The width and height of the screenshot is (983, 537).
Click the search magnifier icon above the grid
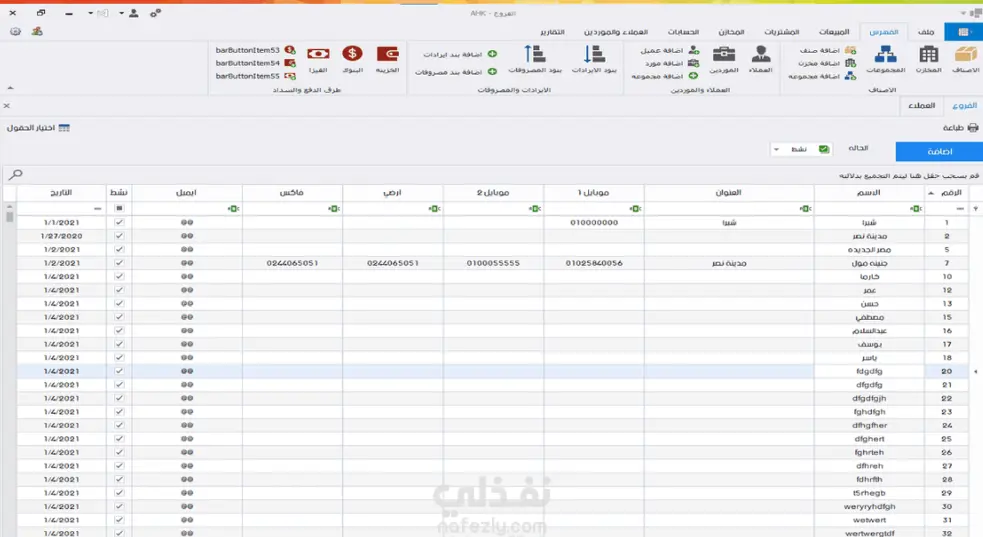(16, 174)
